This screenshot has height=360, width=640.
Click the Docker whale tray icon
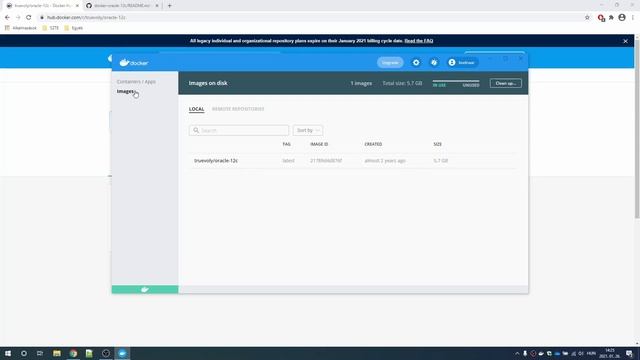tap(541, 353)
